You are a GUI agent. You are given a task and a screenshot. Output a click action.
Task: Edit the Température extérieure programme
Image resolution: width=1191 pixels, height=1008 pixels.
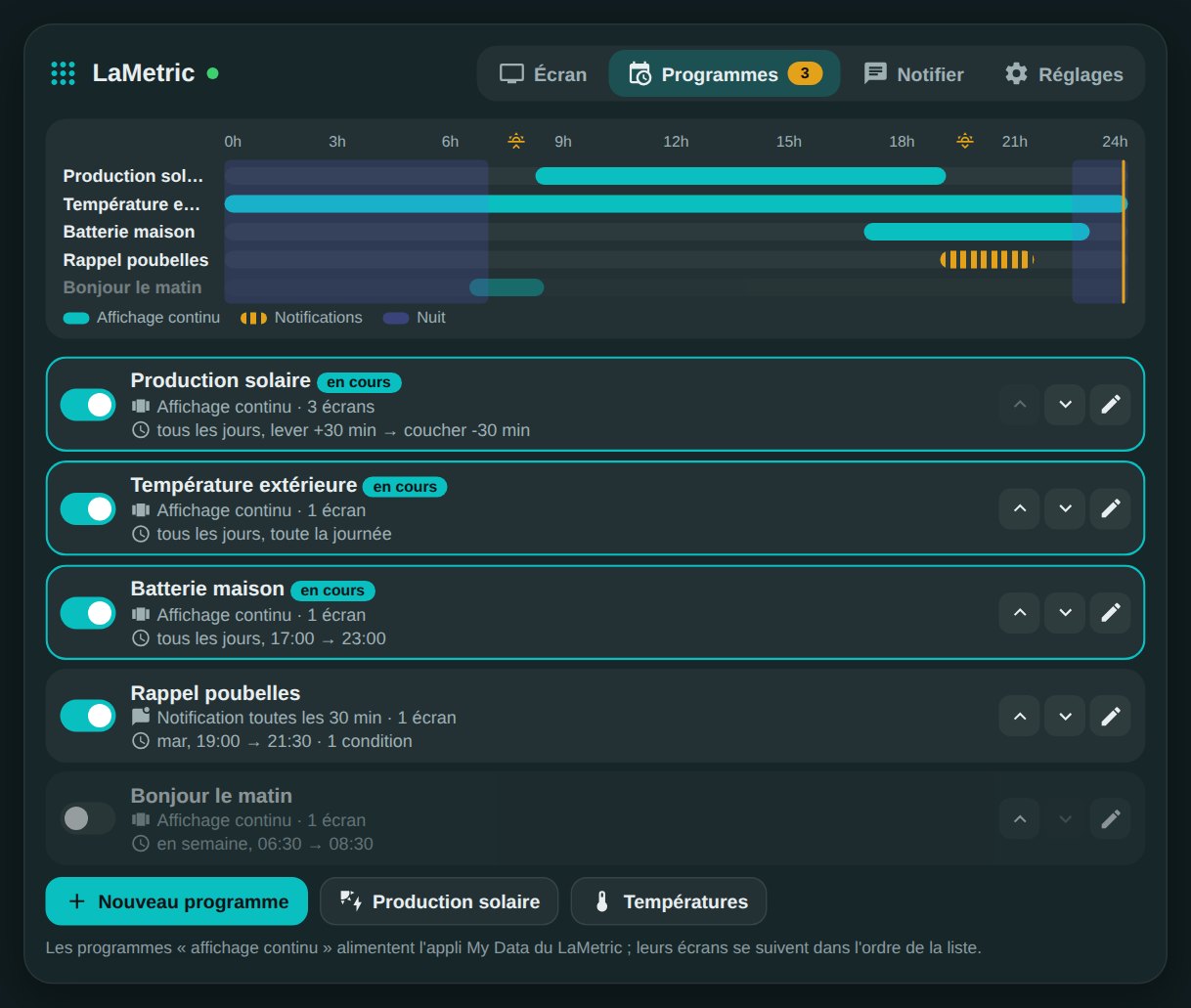click(x=1111, y=508)
